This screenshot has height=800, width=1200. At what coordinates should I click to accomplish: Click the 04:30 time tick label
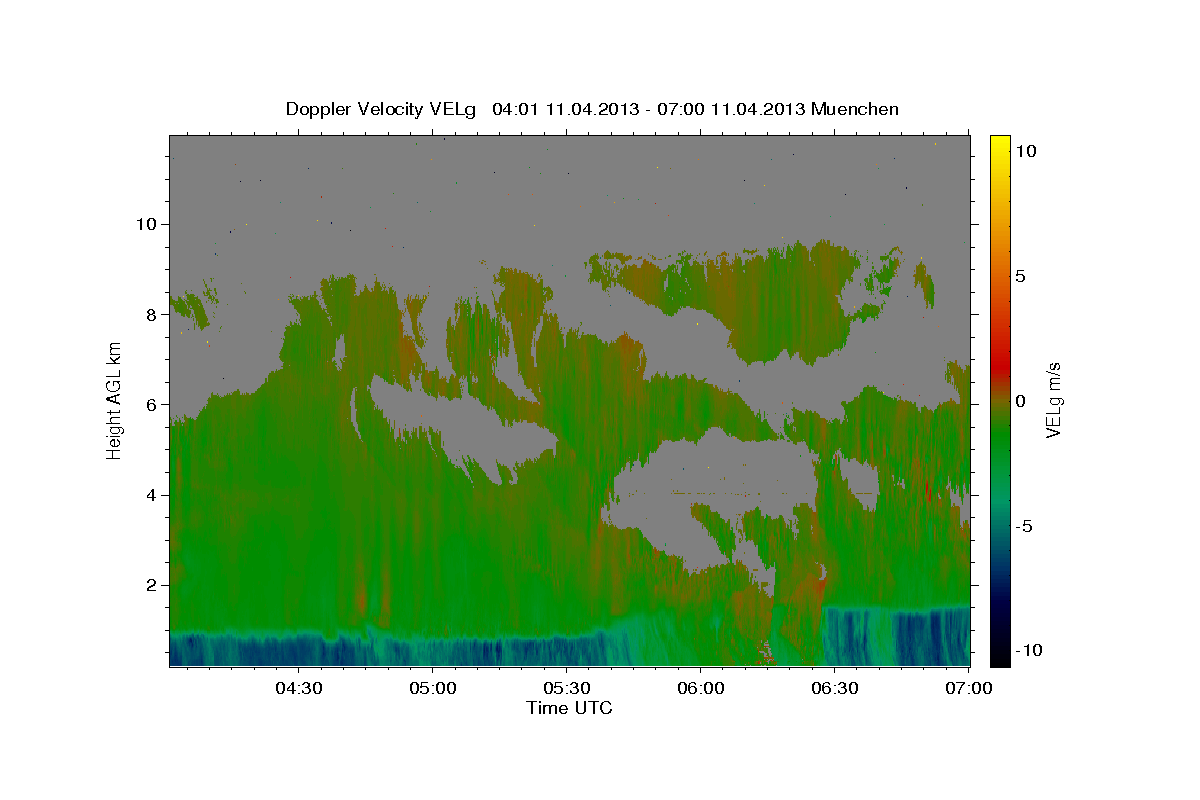click(298, 688)
